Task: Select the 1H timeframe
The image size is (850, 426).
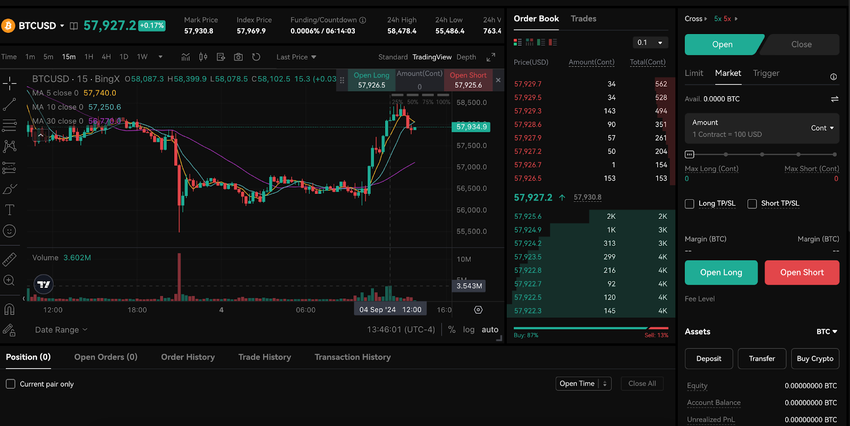Action: [89, 57]
